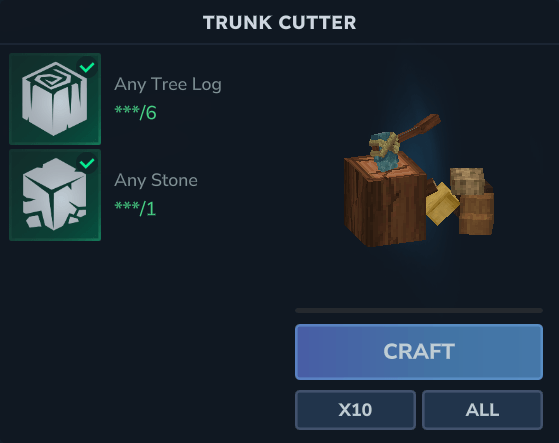Click the crafting progress bar
The width and height of the screenshot is (559, 443).
click(419, 311)
